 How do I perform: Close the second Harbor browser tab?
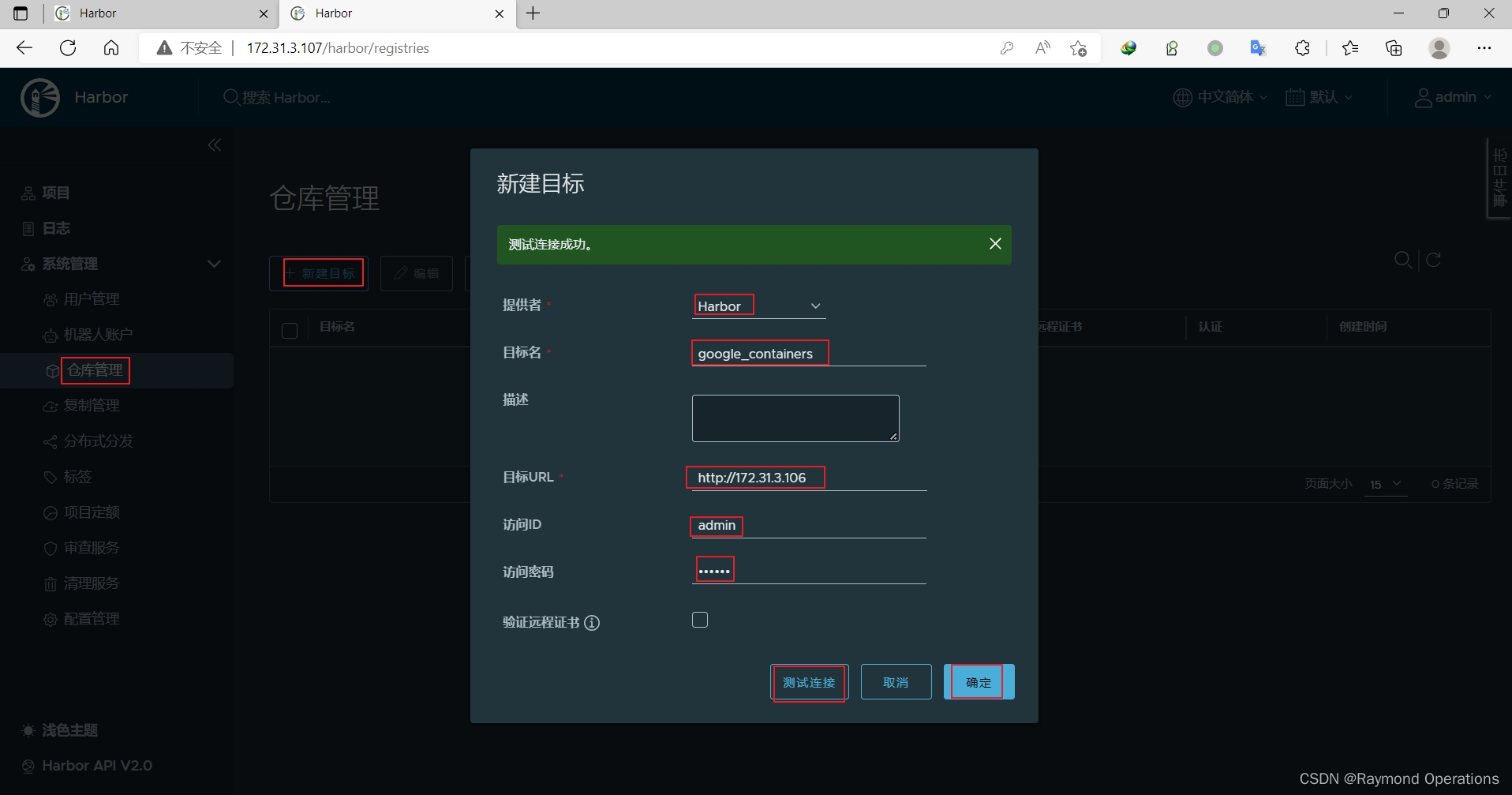click(500, 13)
